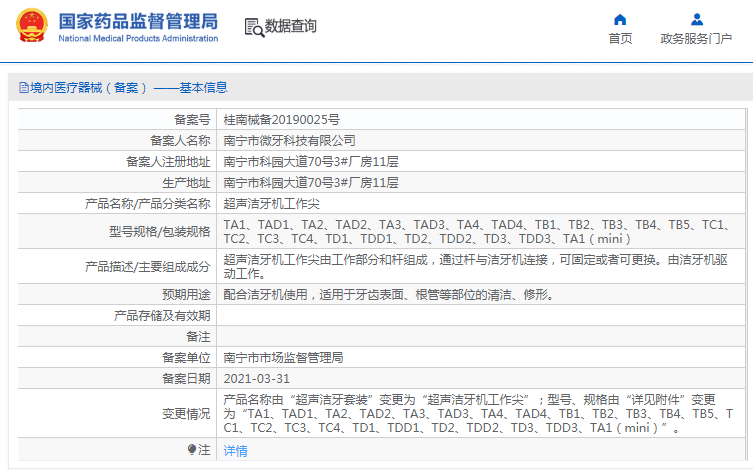
Task: Click the 产品存储及有效期 label
Action: (x=162, y=315)
